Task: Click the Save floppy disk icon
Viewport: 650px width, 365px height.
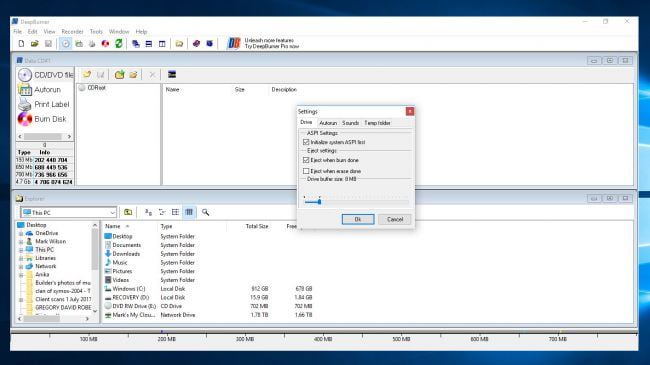Action: 48,44
